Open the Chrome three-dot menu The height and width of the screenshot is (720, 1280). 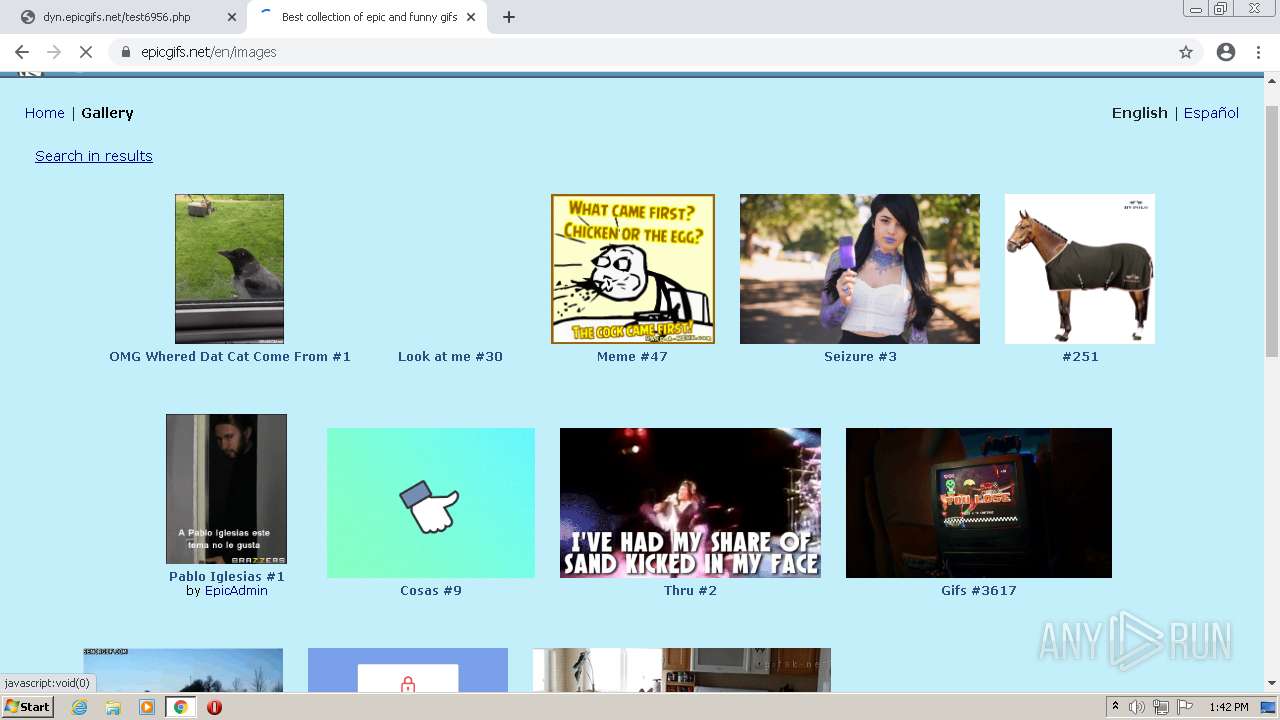(x=1259, y=52)
